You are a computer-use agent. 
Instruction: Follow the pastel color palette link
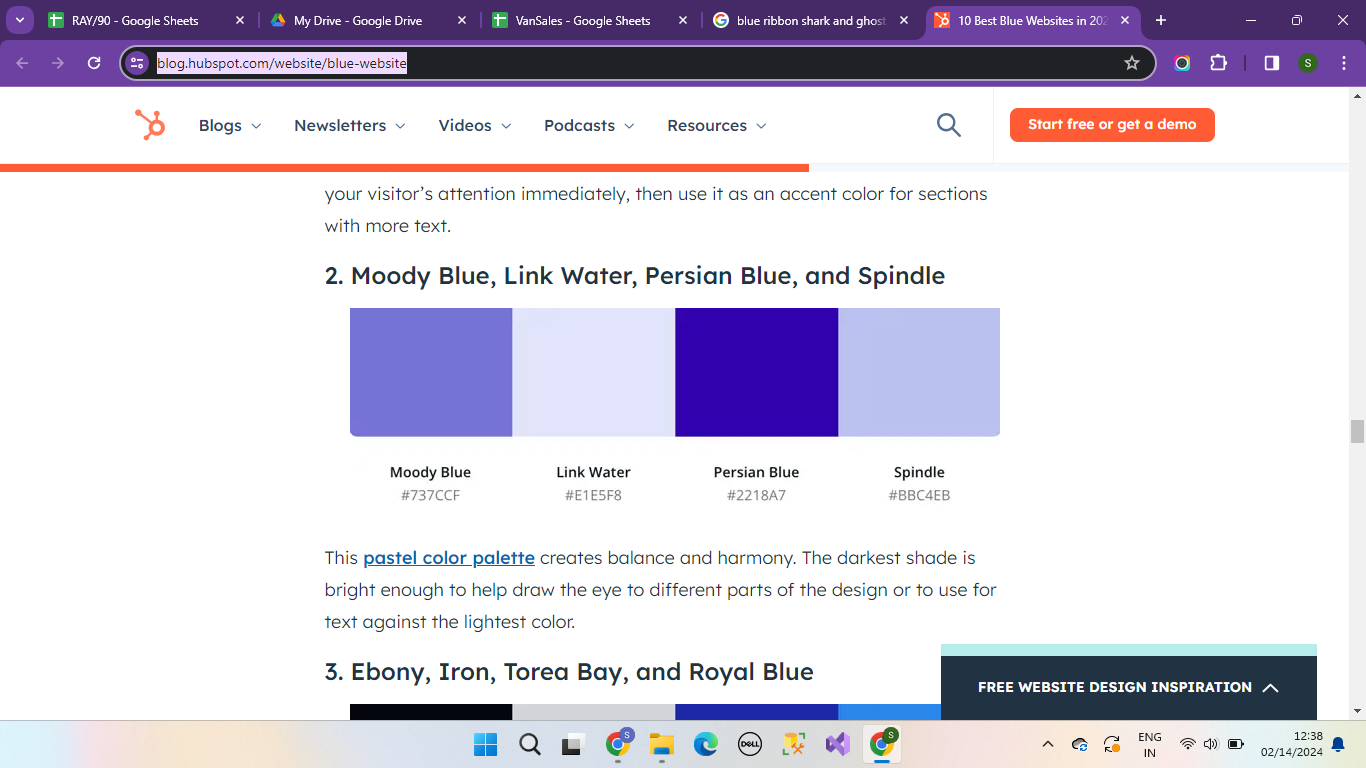pos(448,558)
